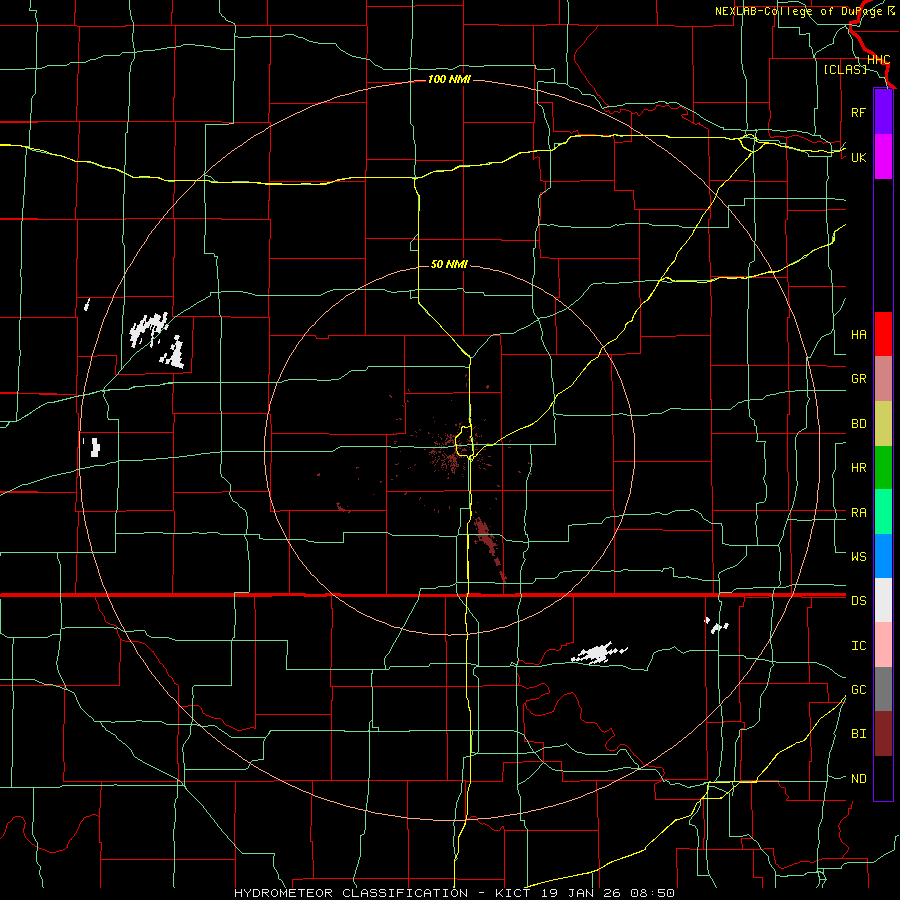Image resolution: width=900 pixels, height=900 pixels.
Task: Click the "HYDROMETEOR CLASSIFICATION" caption text
Action: pos(351,893)
